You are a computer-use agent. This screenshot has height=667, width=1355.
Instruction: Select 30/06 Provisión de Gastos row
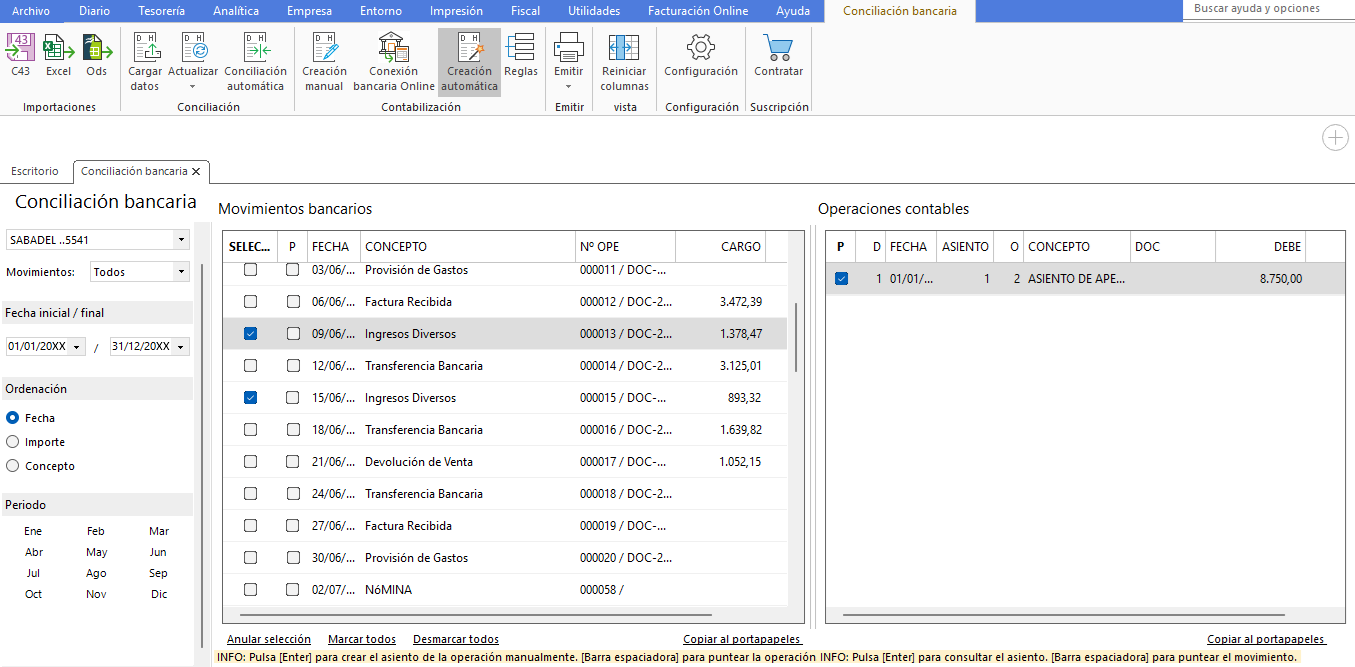point(506,558)
